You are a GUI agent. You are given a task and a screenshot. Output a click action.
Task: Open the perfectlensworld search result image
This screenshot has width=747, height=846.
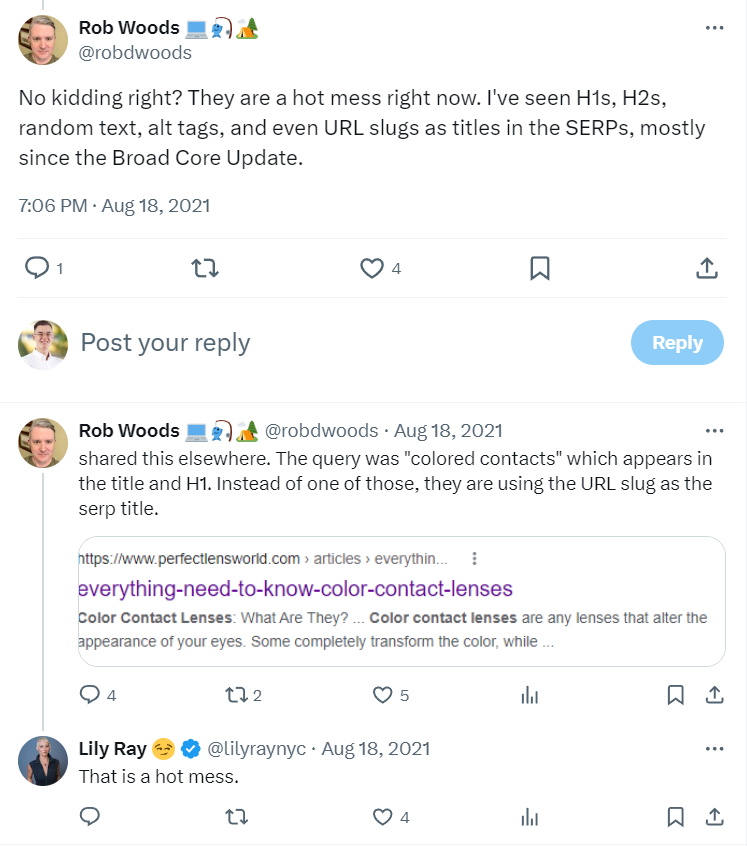coord(402,601)
